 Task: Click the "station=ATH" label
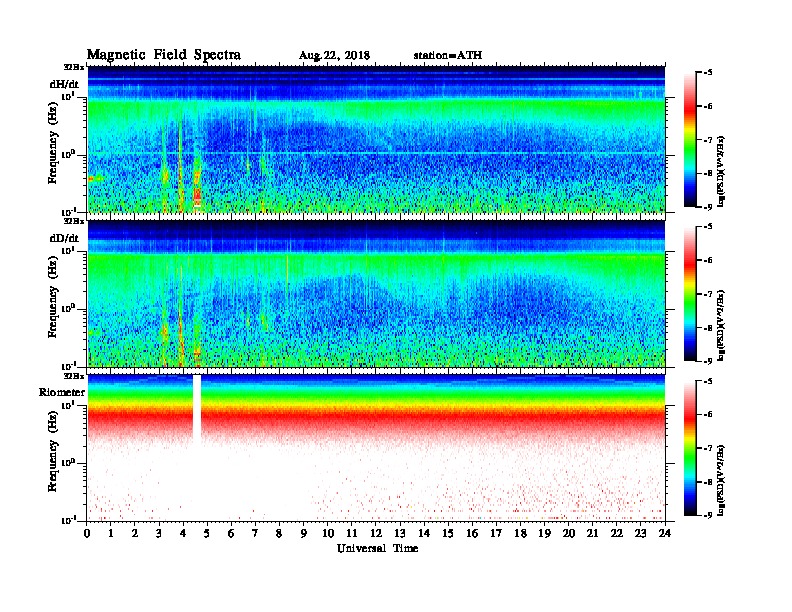coord(448,55)
